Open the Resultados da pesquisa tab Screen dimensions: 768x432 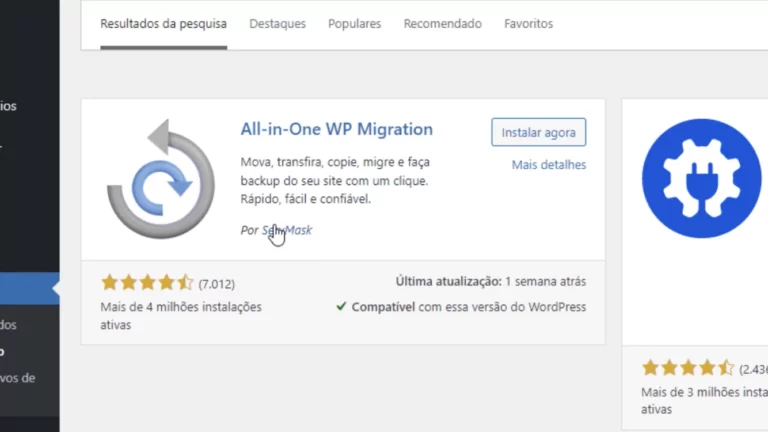click(x=164, y=24)
